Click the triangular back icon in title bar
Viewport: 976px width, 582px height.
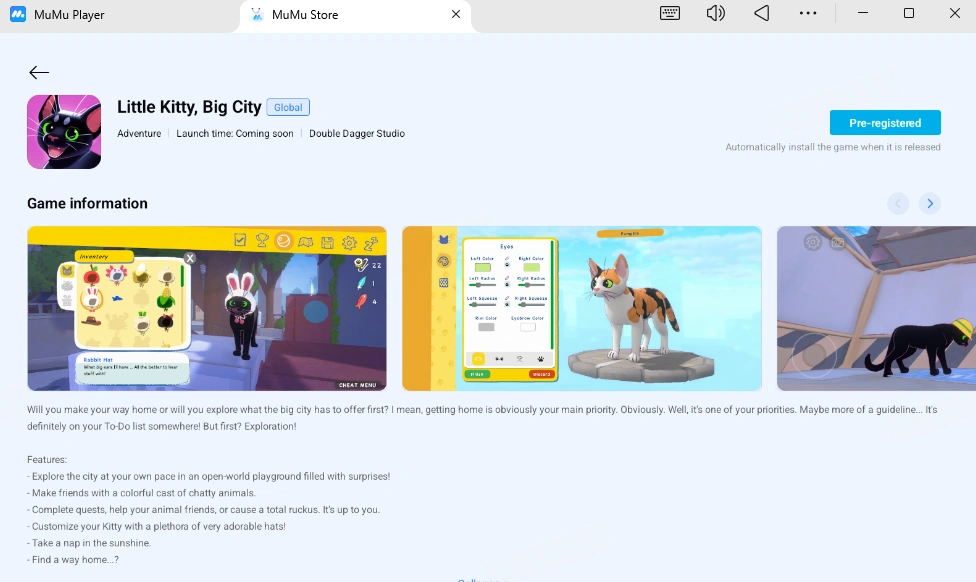point(762,13)
